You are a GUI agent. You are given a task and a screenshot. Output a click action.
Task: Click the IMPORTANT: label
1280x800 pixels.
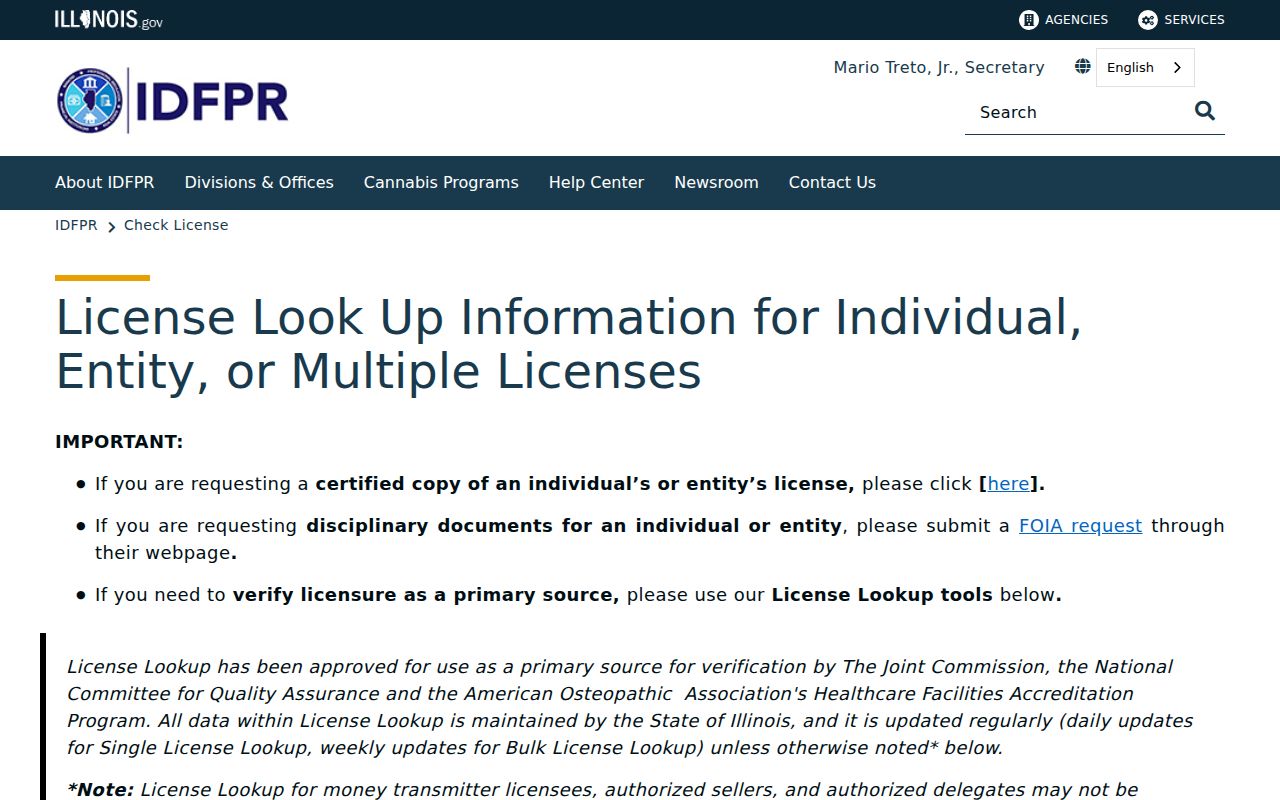click(119, 442)
